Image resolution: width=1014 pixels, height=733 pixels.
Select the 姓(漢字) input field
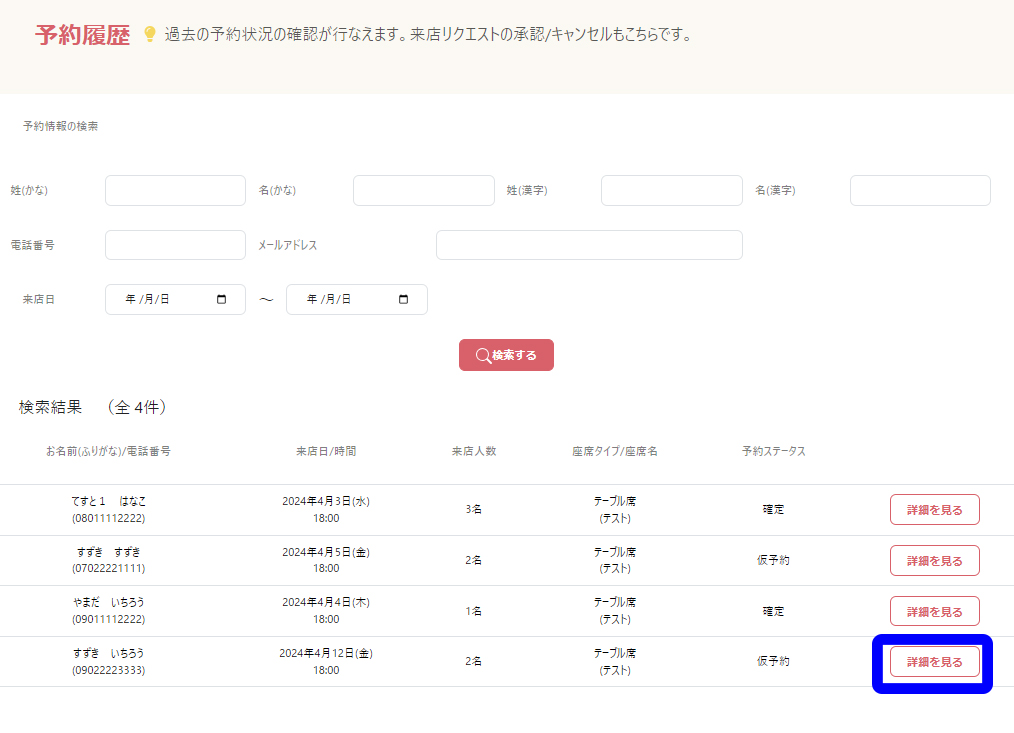click(x=671, y=191)
